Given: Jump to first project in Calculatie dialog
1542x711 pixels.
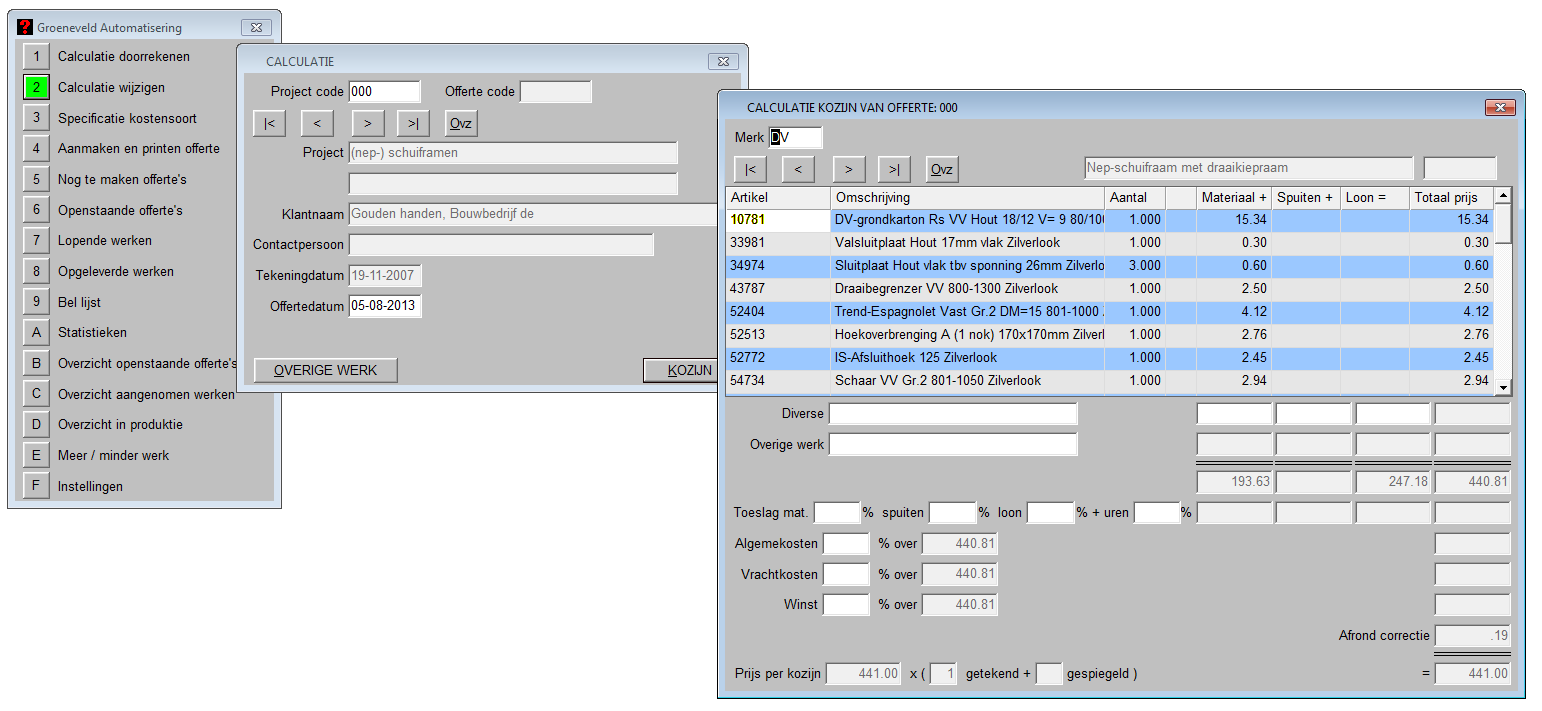Looking at the screenshot, I should 269,123.
